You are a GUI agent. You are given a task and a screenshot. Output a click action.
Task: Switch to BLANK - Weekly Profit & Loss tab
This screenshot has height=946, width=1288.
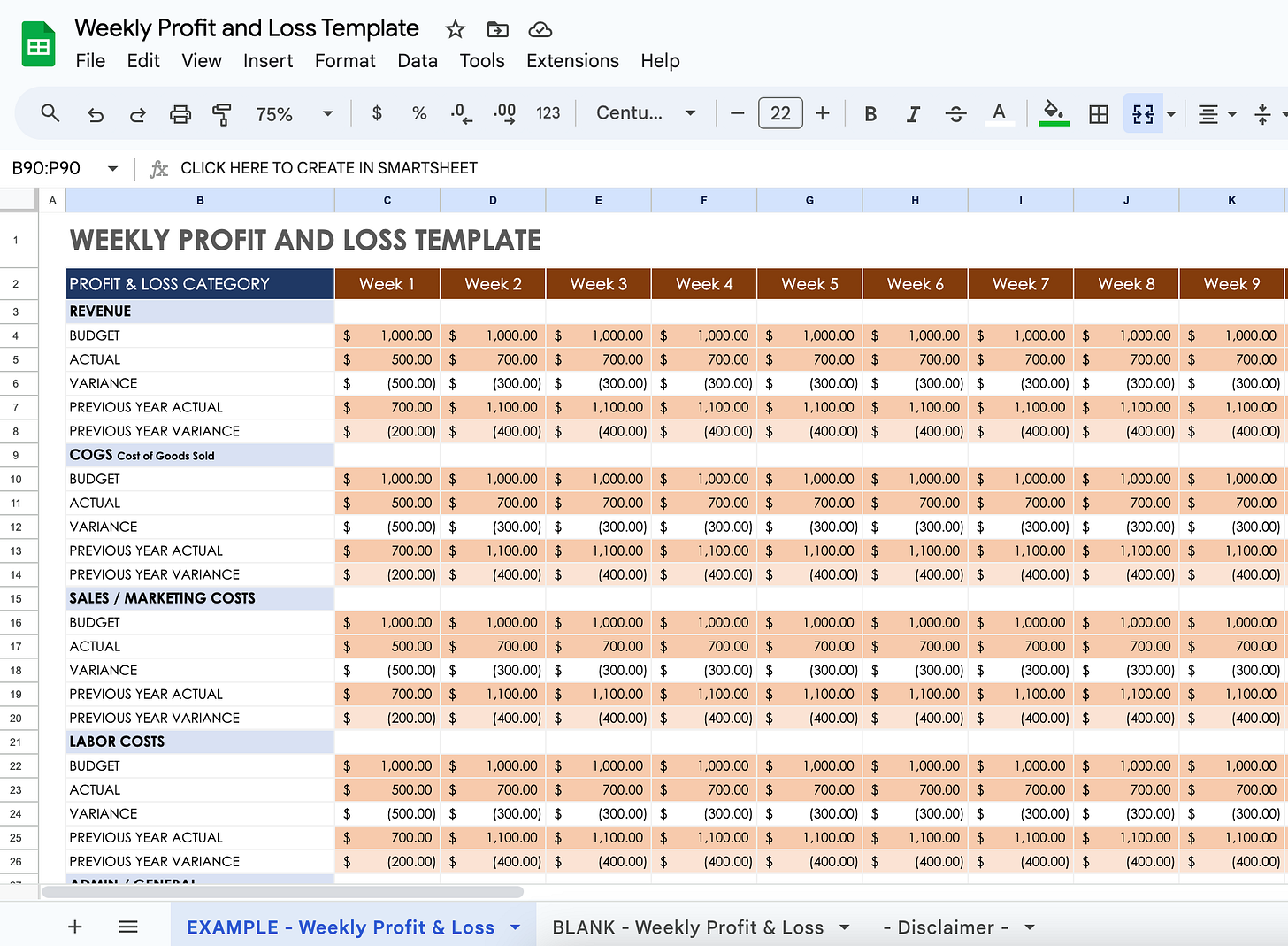pyautogui.click(x=687, y=927)
